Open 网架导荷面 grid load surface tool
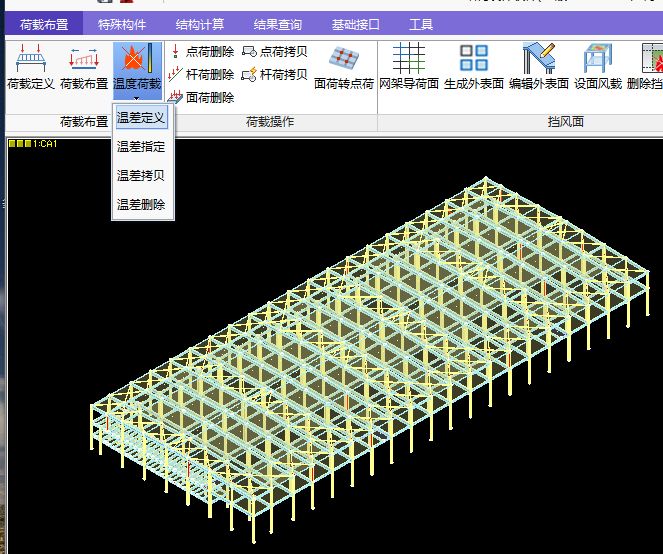The height and width of the screenshot is (554, 663). pos(408,66)
